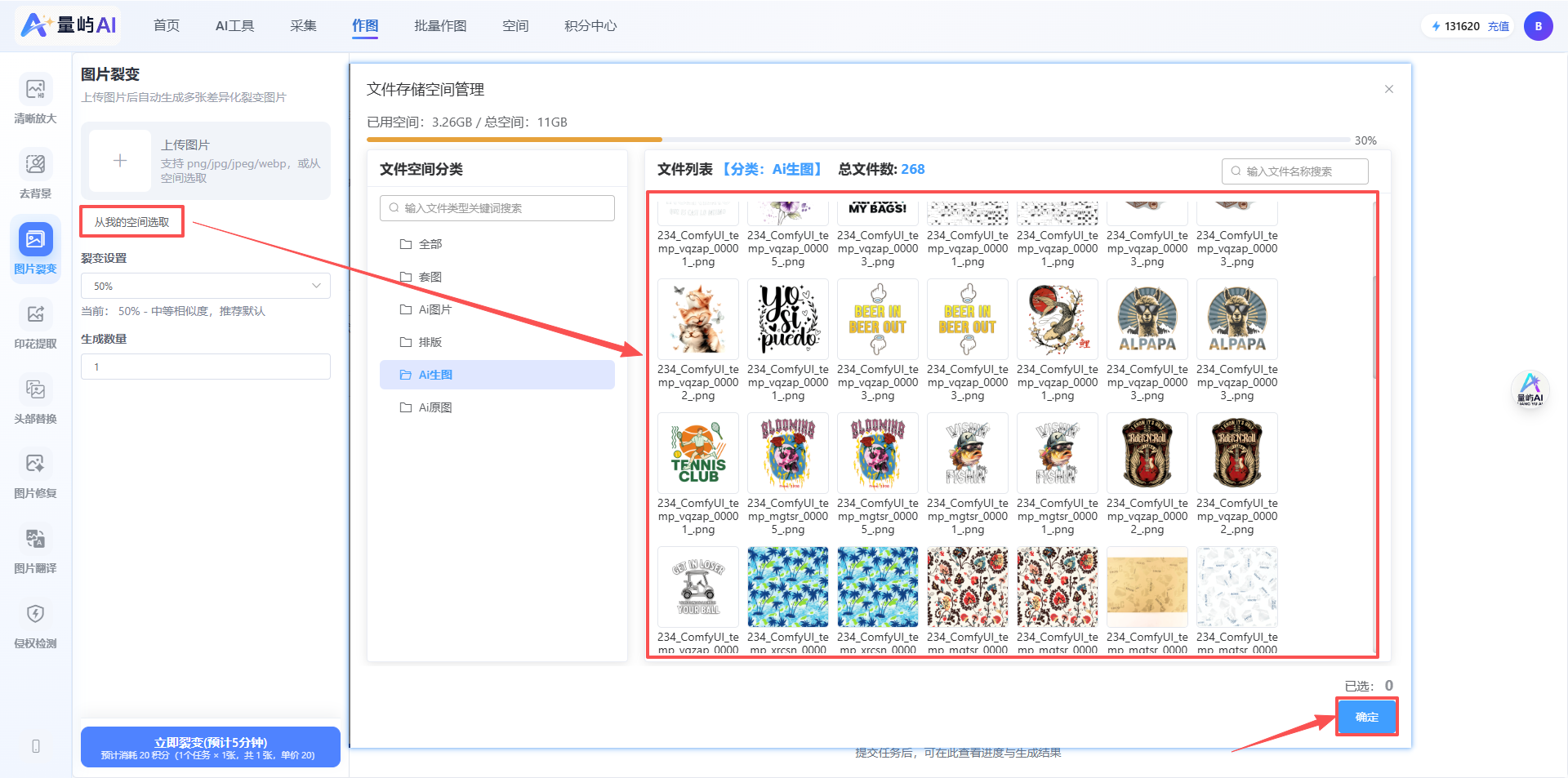Select the 套图 folder category
1568x778 pixels.
click(x=497, y=277)
